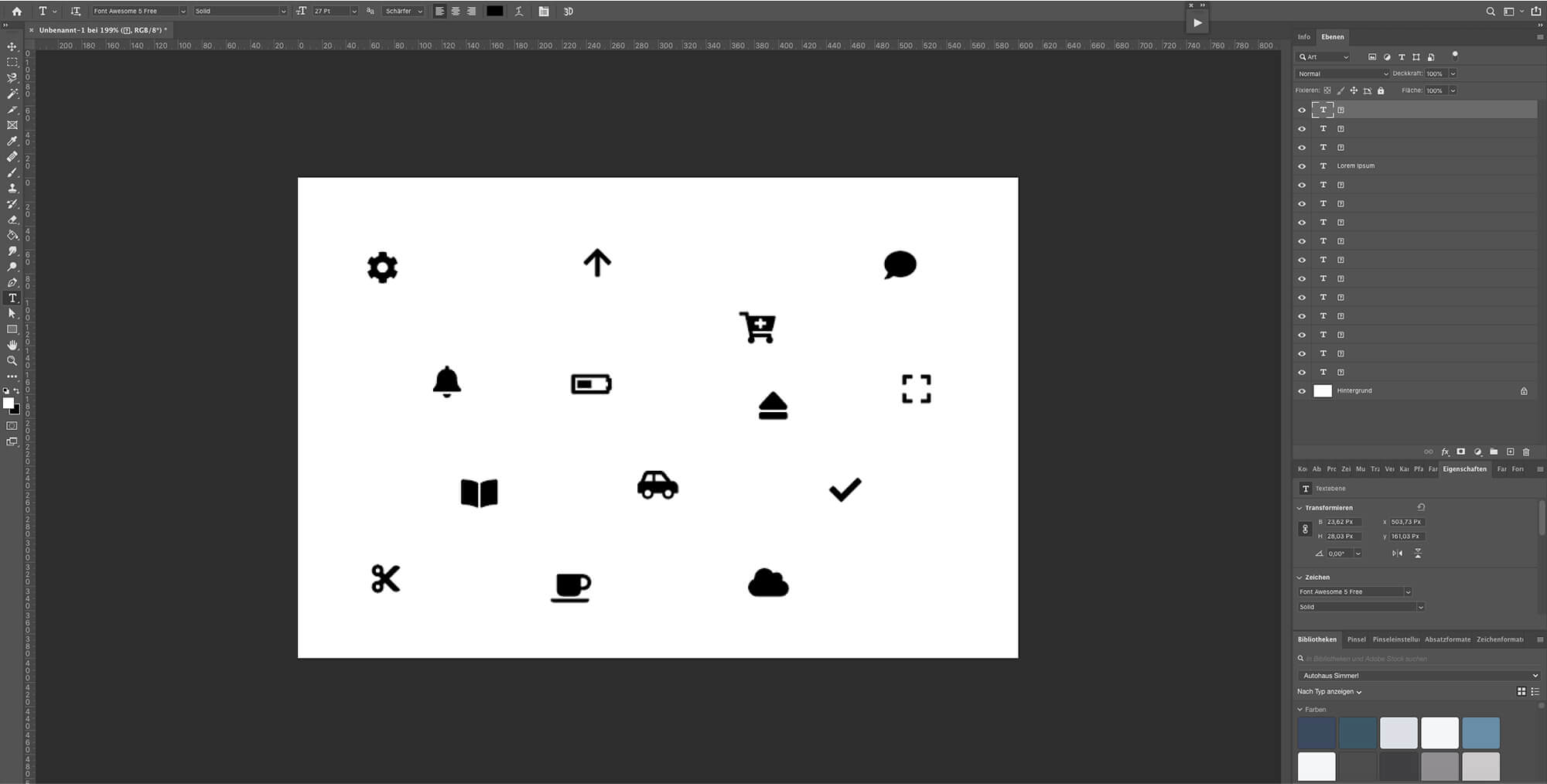1547x784 pixels.
Task: Hide the Hintergrund layer
Action: pos(1302,390)
